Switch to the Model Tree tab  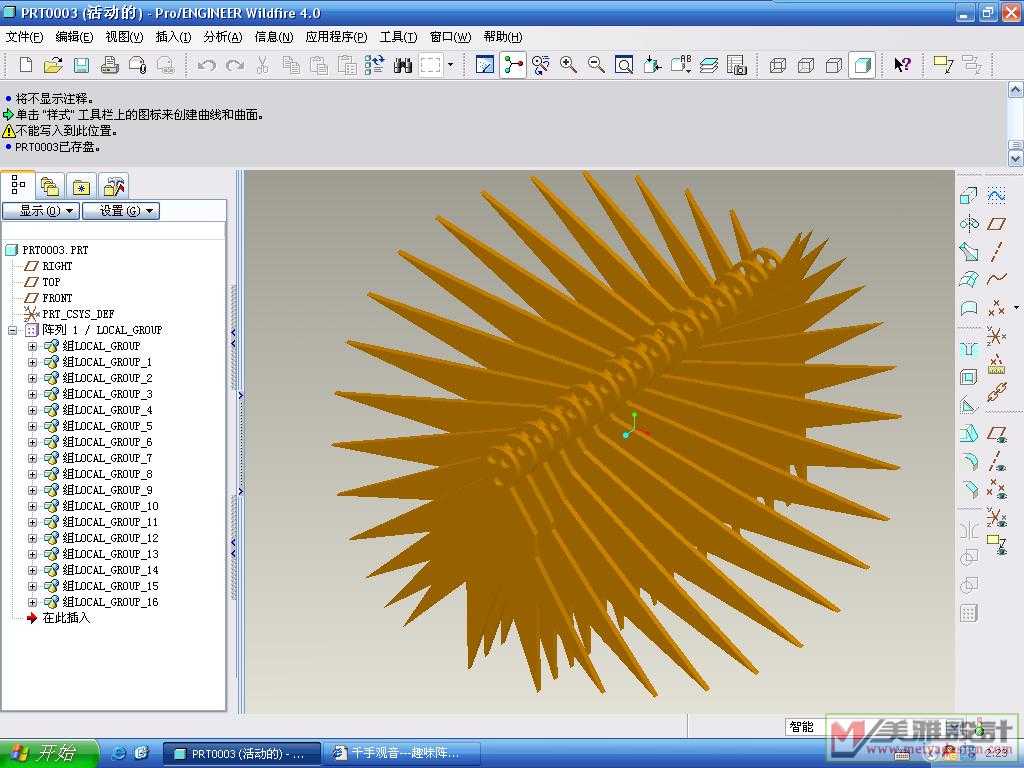[x=18, y=185]
